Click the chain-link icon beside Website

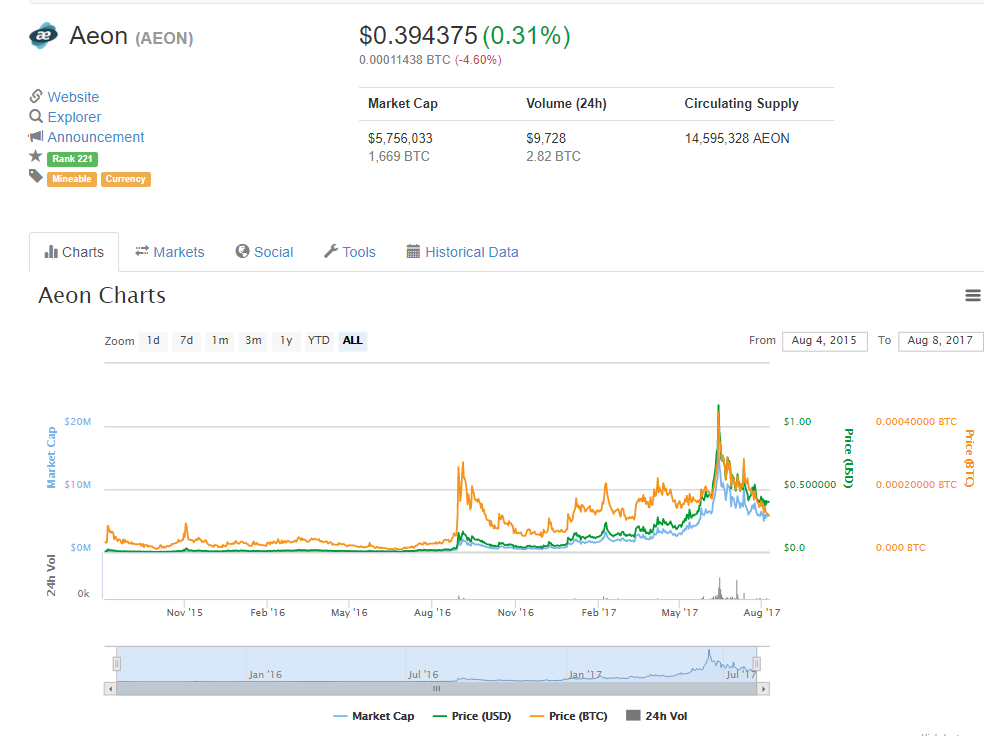36,96
